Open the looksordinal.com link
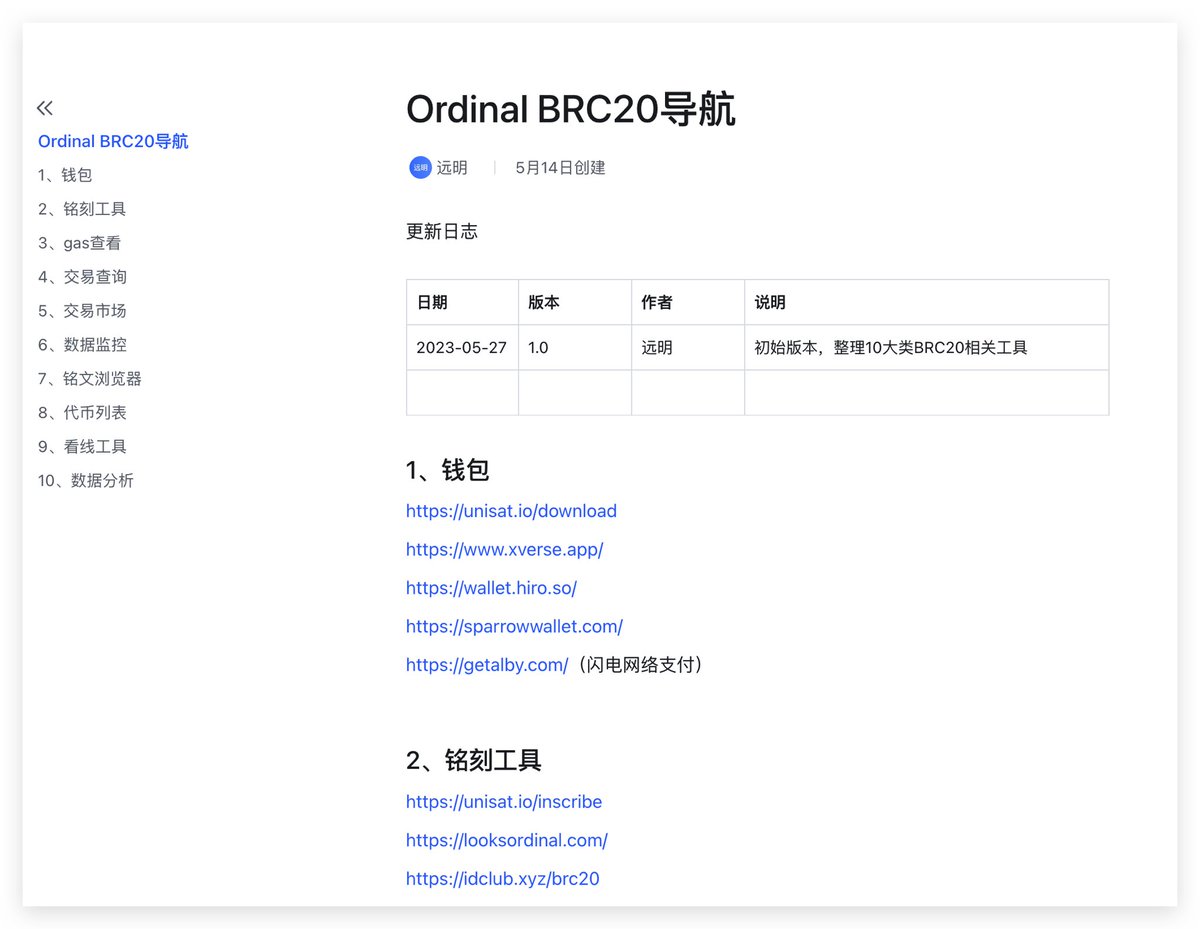Viewport: 1200px width, 929px height. [x=507, y=840]
